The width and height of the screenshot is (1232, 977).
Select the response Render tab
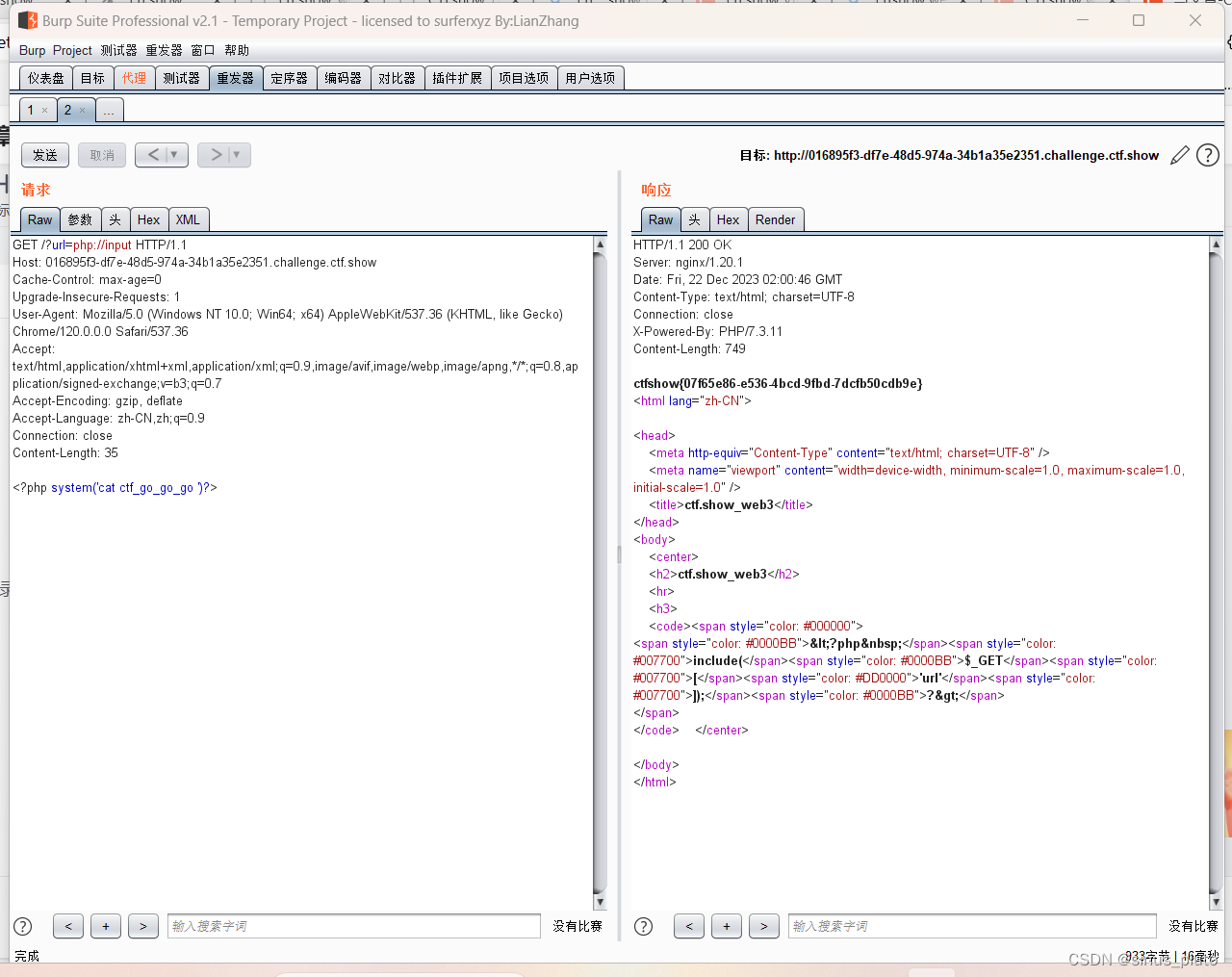pos(776,219)
